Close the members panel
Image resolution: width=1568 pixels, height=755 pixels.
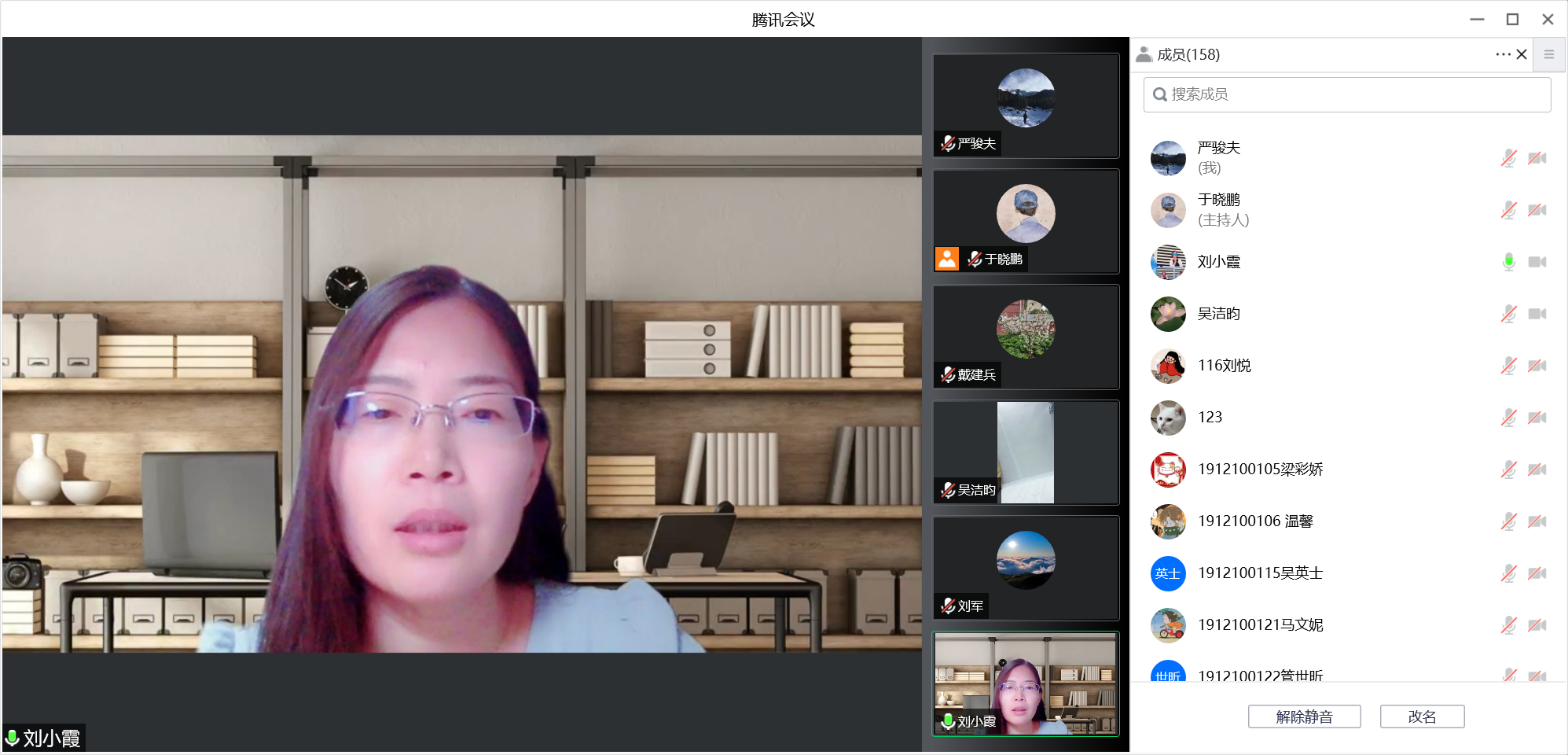click(x=1522, y=54)
